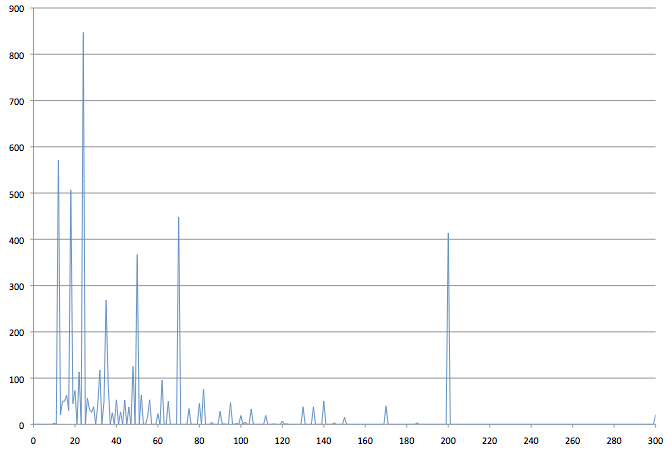Image resolution: width=672 pixels, height=456 pixels.
Task: Click the y-axis label 900
Action: coord(16,9)
